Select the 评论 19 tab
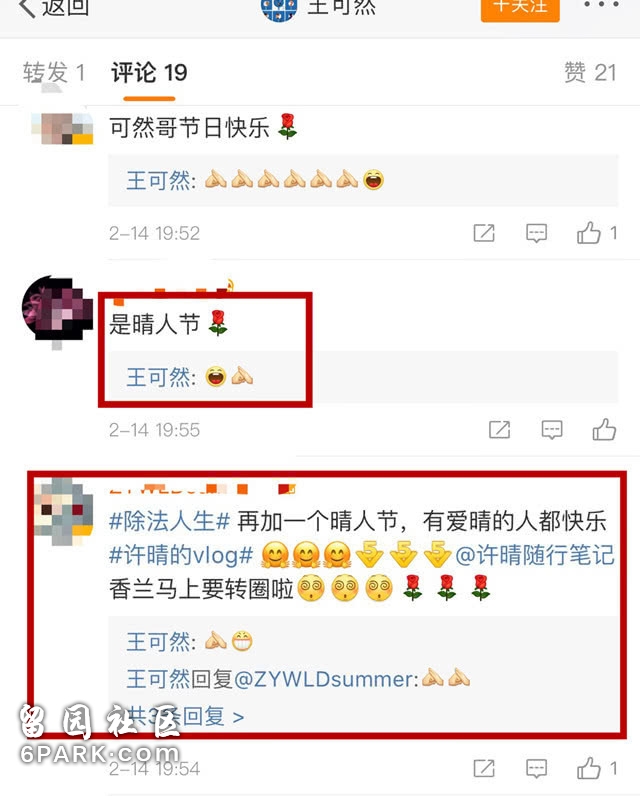This screenshot has width=640, height=796. [149, 73]
